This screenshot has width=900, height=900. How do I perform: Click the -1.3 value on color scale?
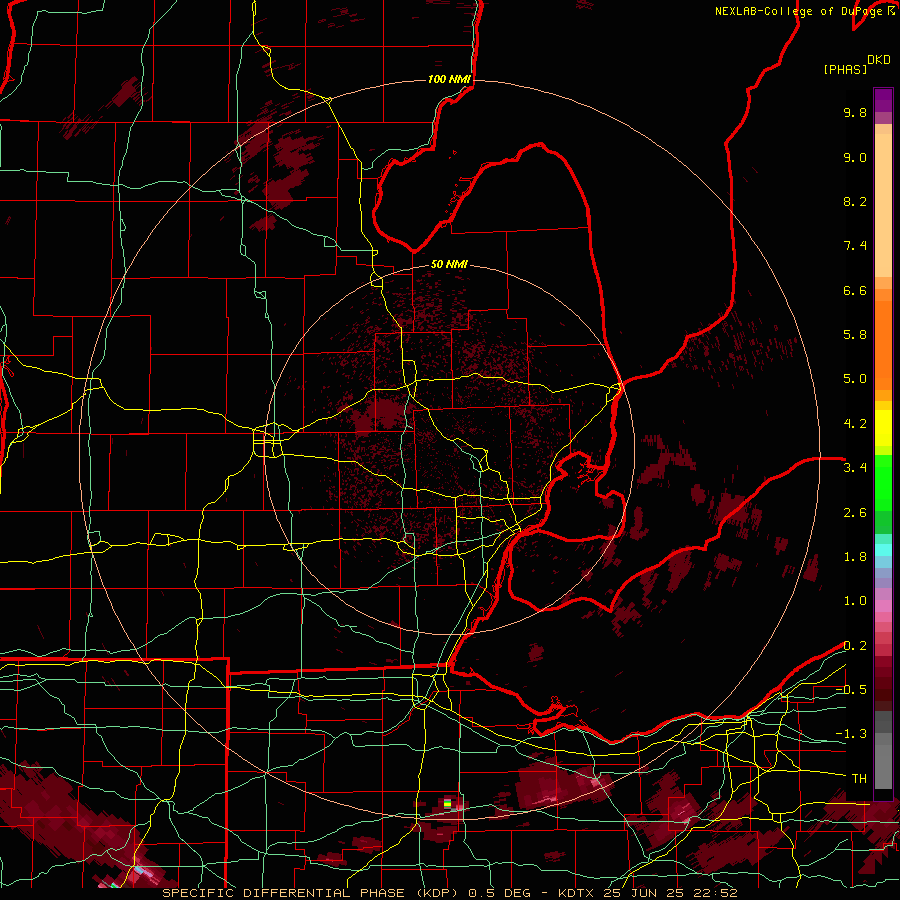click(x=851, y=734)
